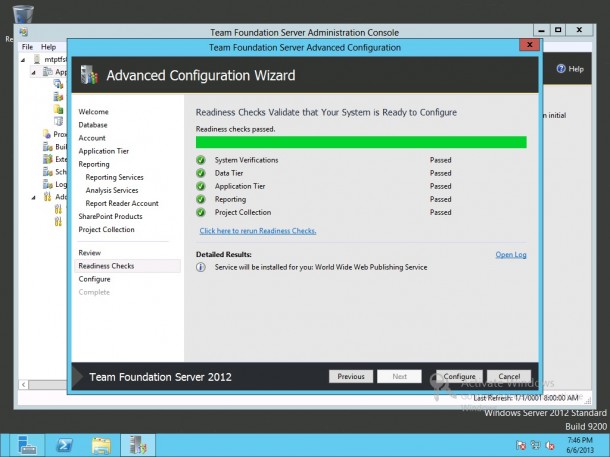Viewport: 610px width, 457px height.
Task: Select the Reporting wizard step
Action: click(94, 164)
